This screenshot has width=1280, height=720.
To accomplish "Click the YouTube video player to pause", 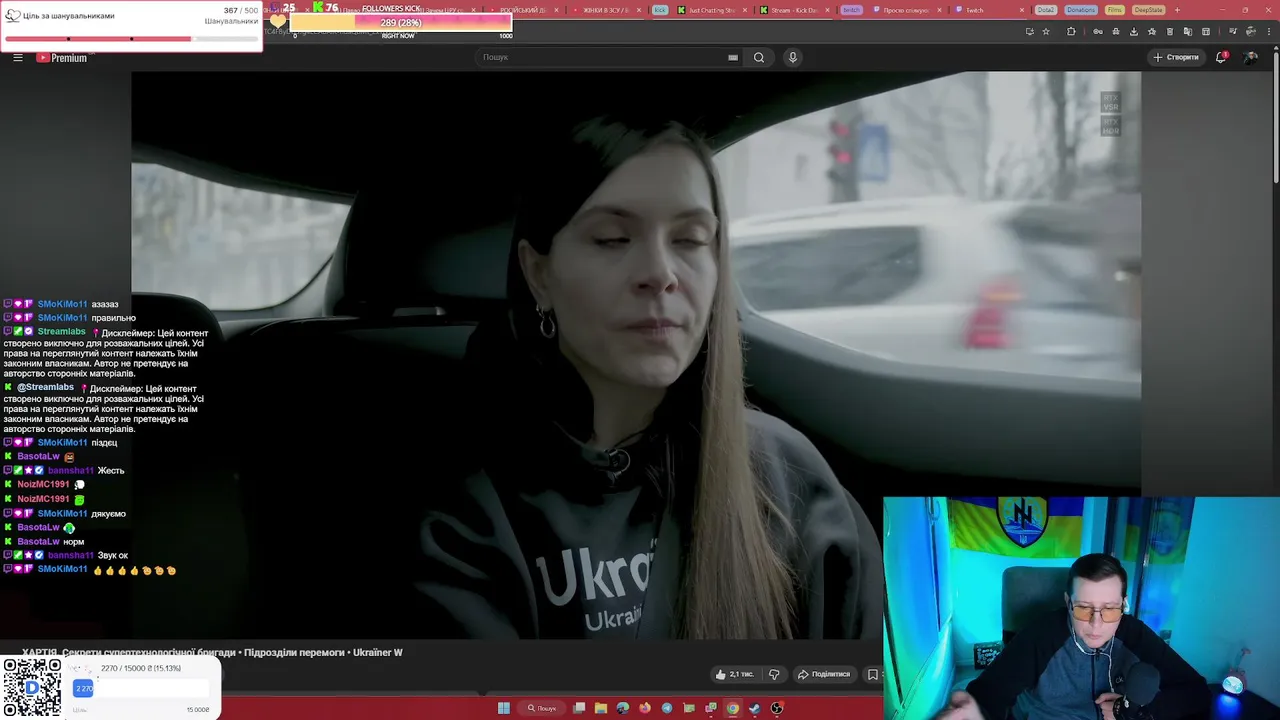I will pyautogui.click(x=636, y=355).
